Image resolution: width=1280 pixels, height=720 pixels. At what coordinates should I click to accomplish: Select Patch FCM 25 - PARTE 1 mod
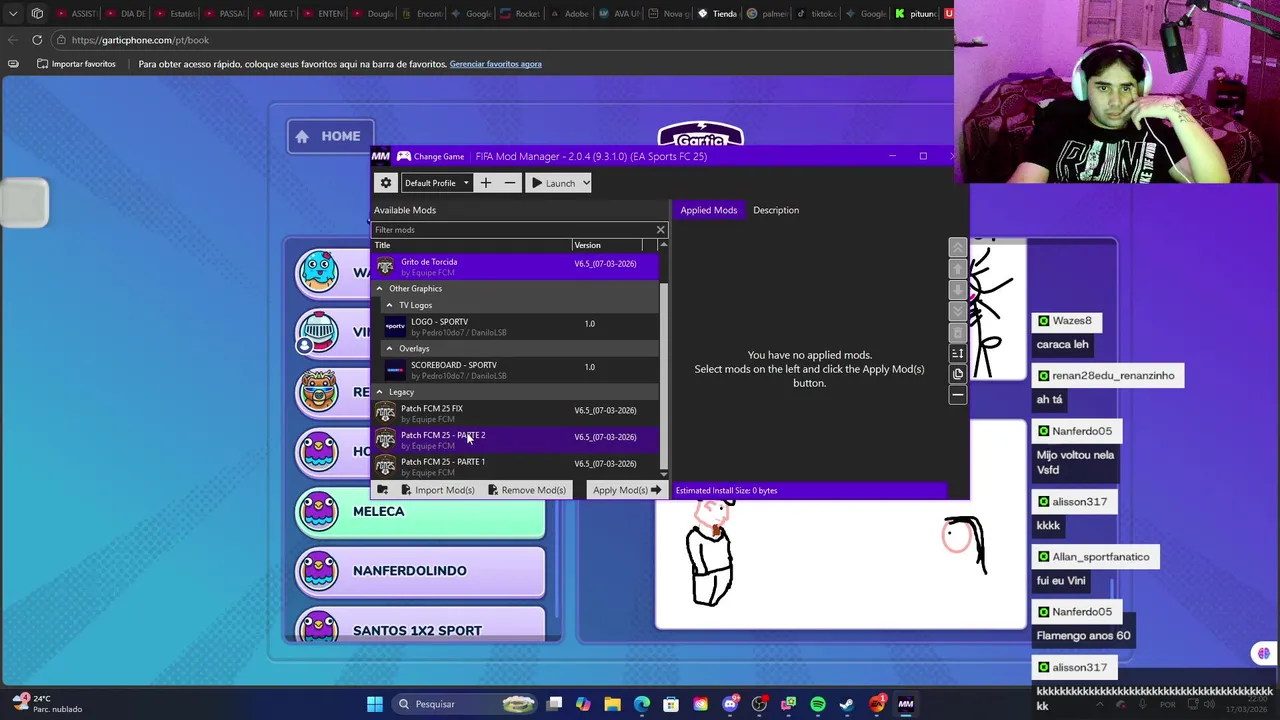(x=516, y=466)
